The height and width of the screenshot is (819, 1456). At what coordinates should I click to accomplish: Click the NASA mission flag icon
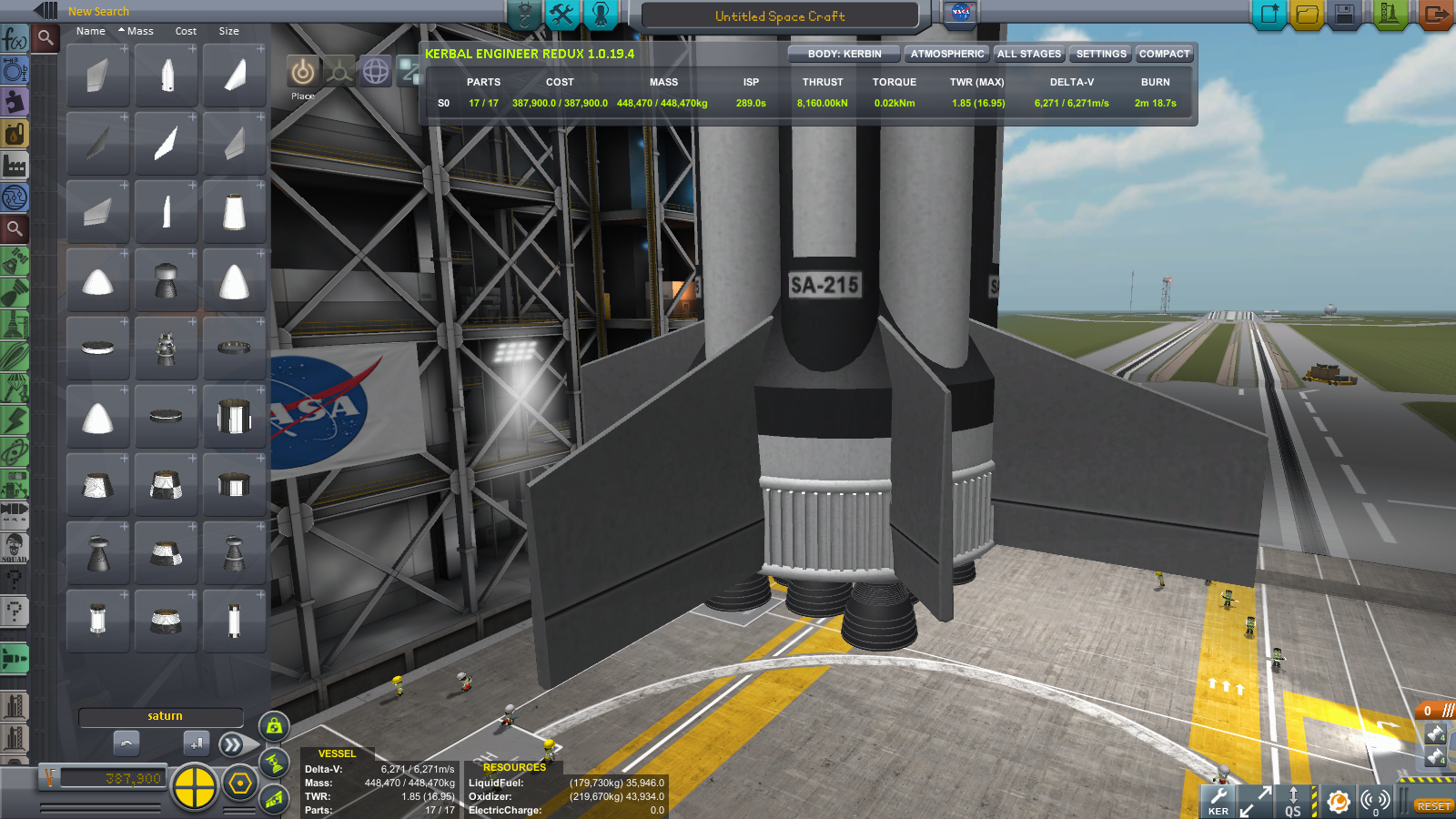(x=960, y=13)
